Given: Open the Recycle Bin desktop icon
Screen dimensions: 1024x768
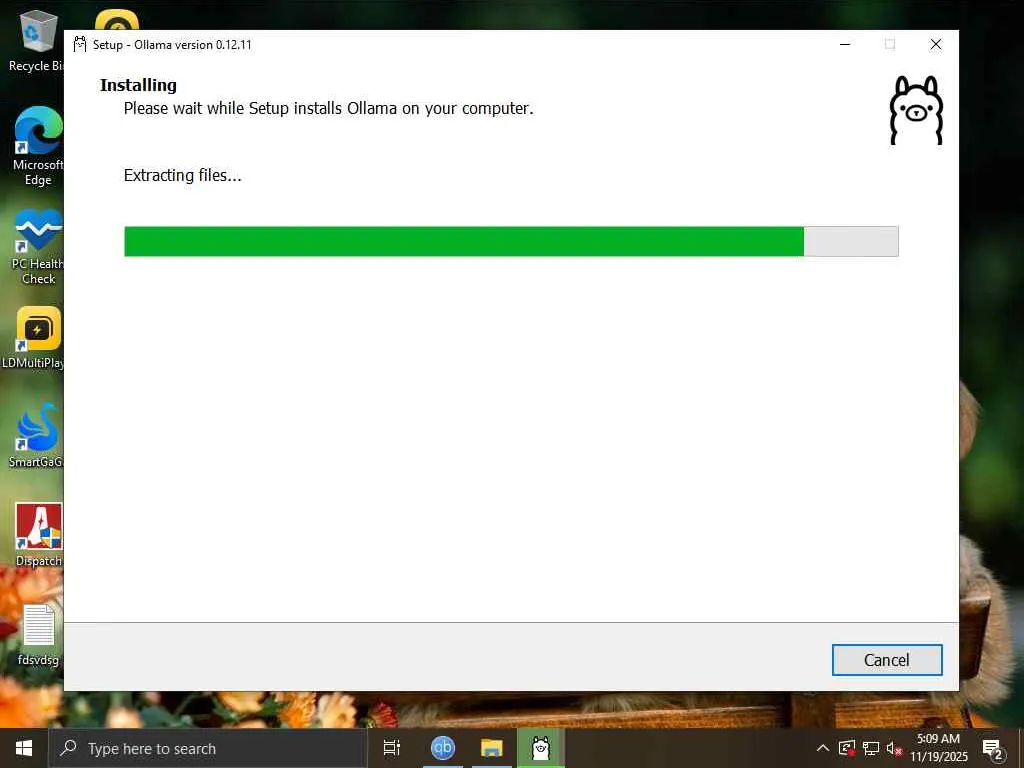Looking at the screenshot, I should [x=36, y=40].
